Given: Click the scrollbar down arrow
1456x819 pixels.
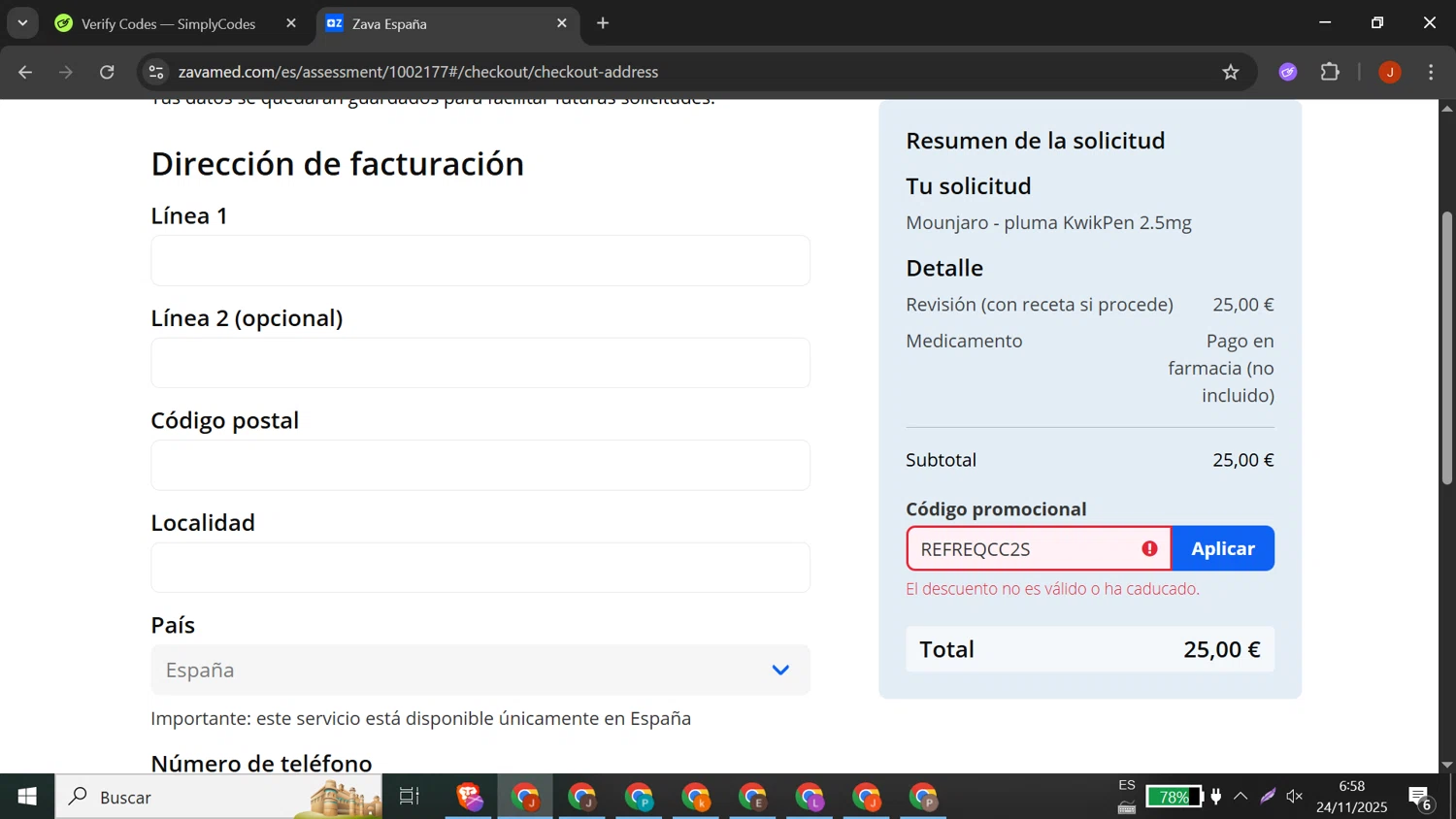Looking at the screenshot, I should tap(1447, 765).
